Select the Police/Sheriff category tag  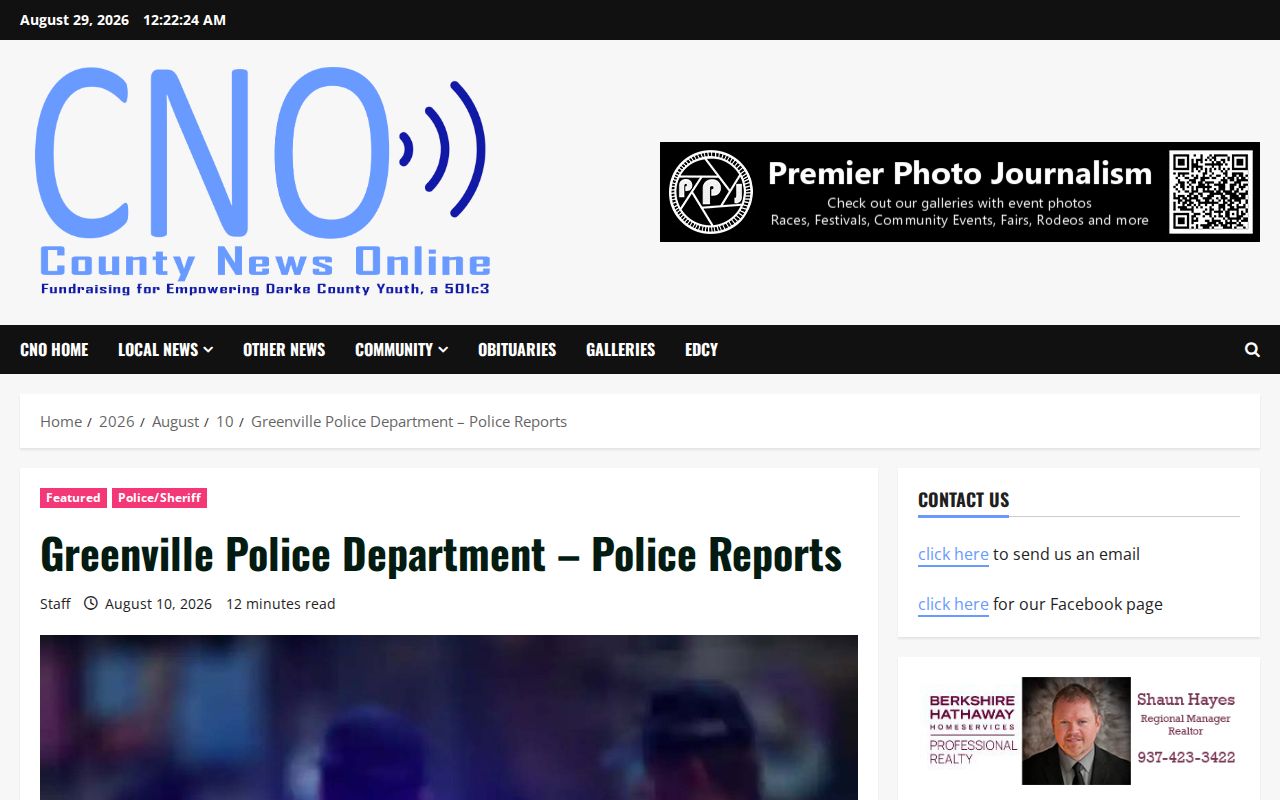coord(159,498)
